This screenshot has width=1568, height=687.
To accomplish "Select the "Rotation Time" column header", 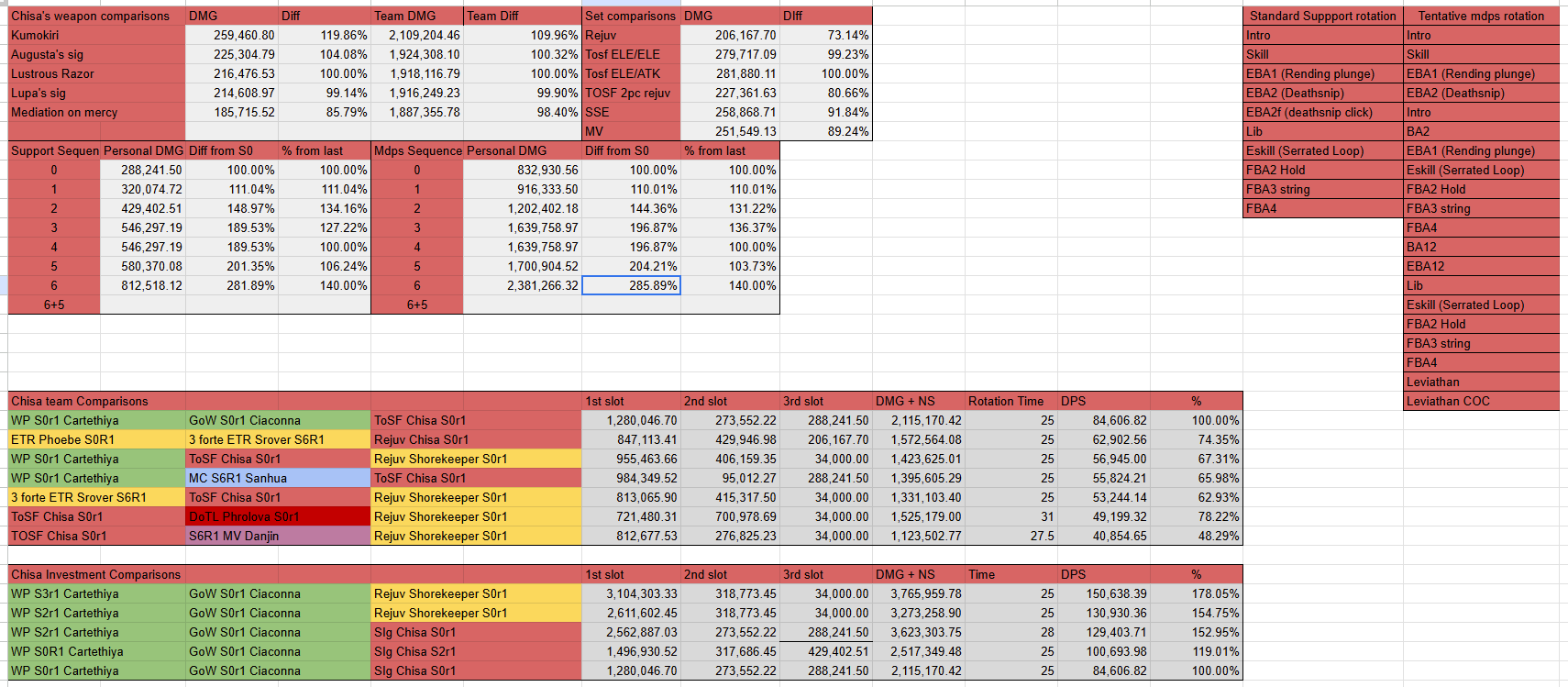I will pyautogui.click(x=1011, y=401).
